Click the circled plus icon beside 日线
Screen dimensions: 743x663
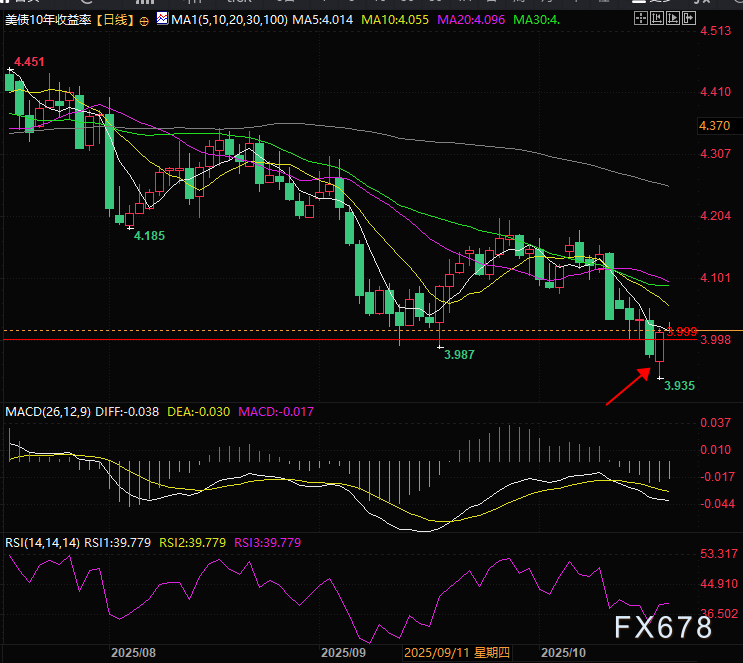click(146, 21)
